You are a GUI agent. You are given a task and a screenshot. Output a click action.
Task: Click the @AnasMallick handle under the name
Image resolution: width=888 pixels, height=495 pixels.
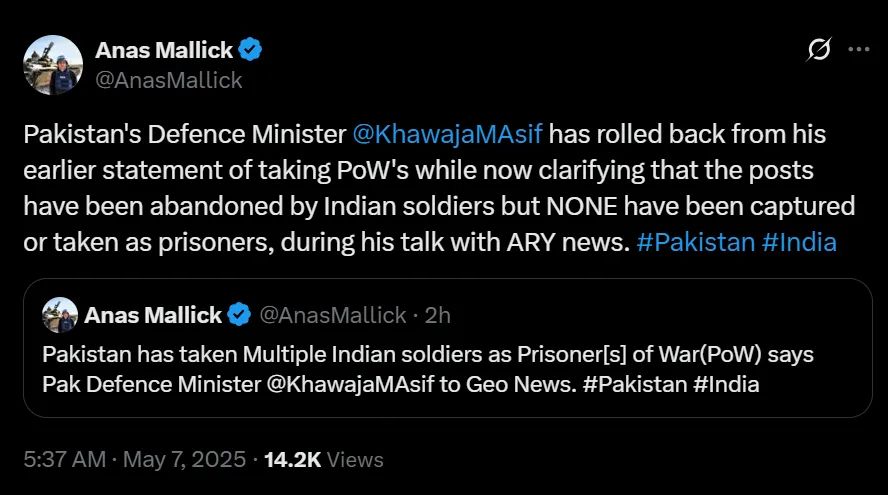click(168, 80)
